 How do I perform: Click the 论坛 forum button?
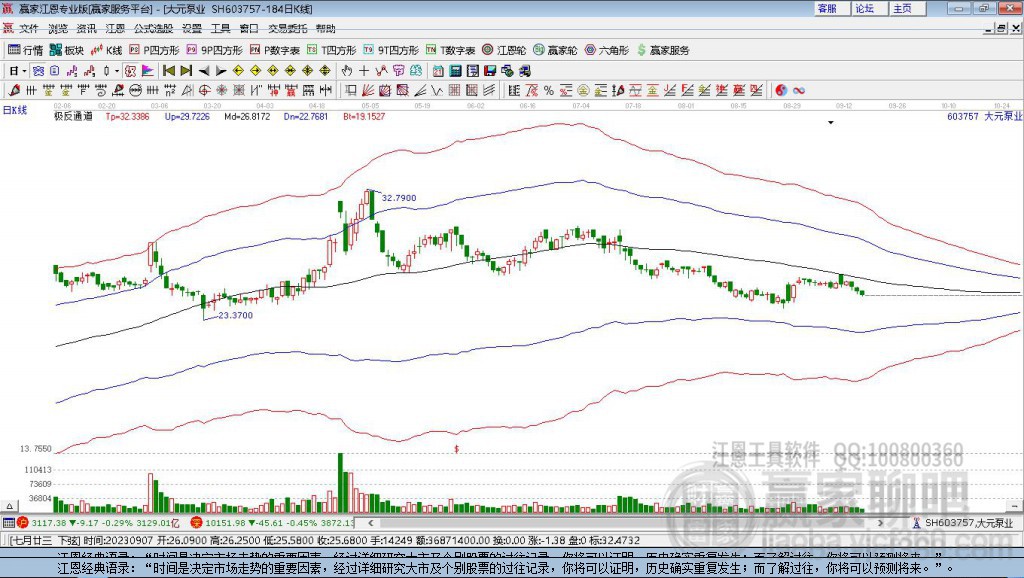coord(864,8)
